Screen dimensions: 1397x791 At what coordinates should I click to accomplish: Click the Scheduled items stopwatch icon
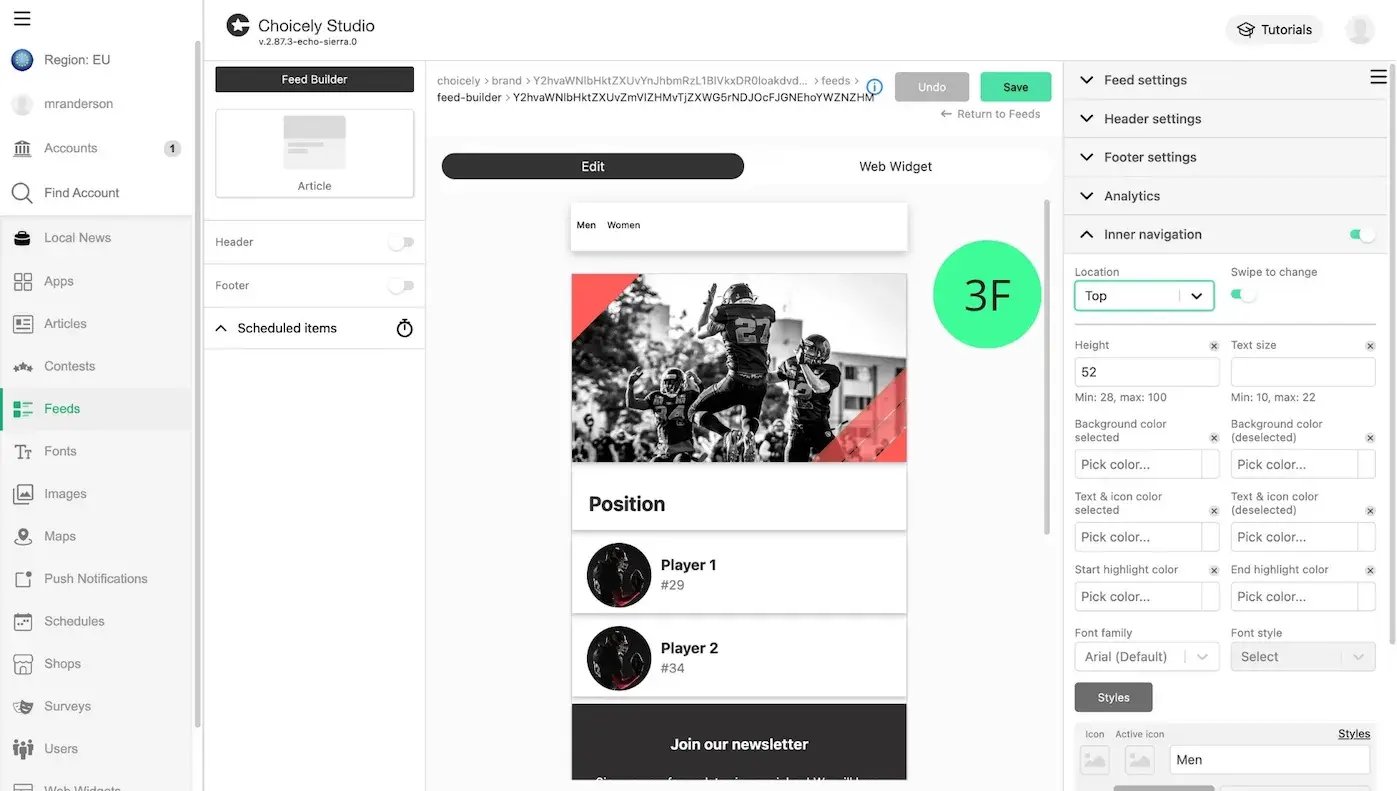pyautogui.click(x=404, y=328)
